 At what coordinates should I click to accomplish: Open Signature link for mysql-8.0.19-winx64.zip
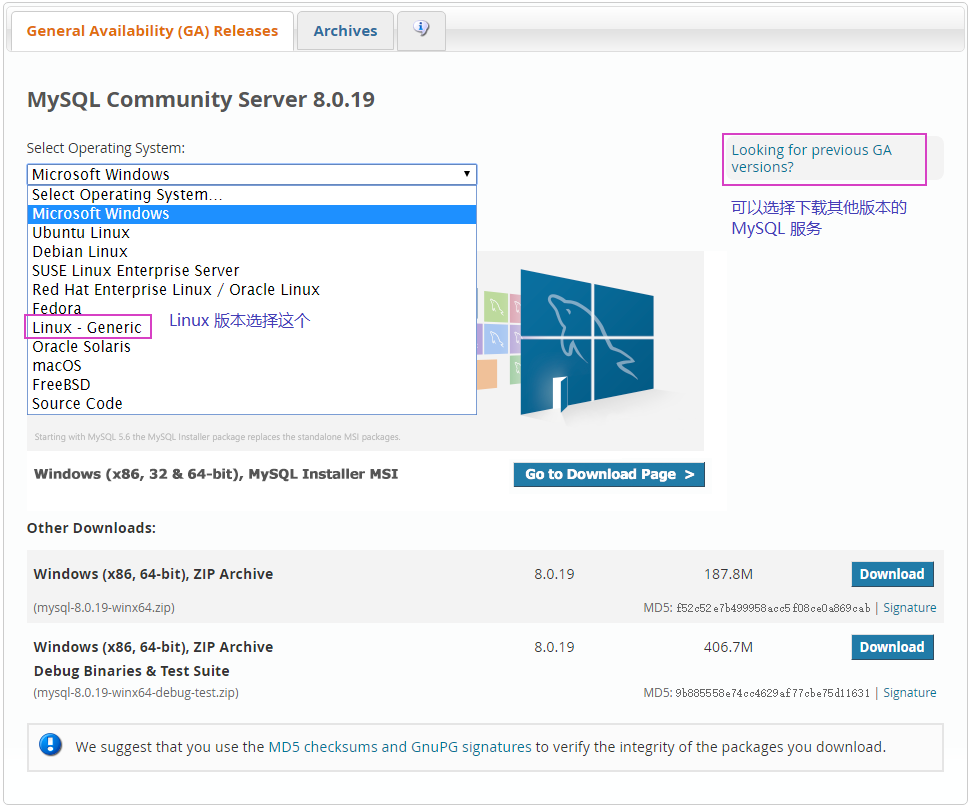(x=909, y=608)
